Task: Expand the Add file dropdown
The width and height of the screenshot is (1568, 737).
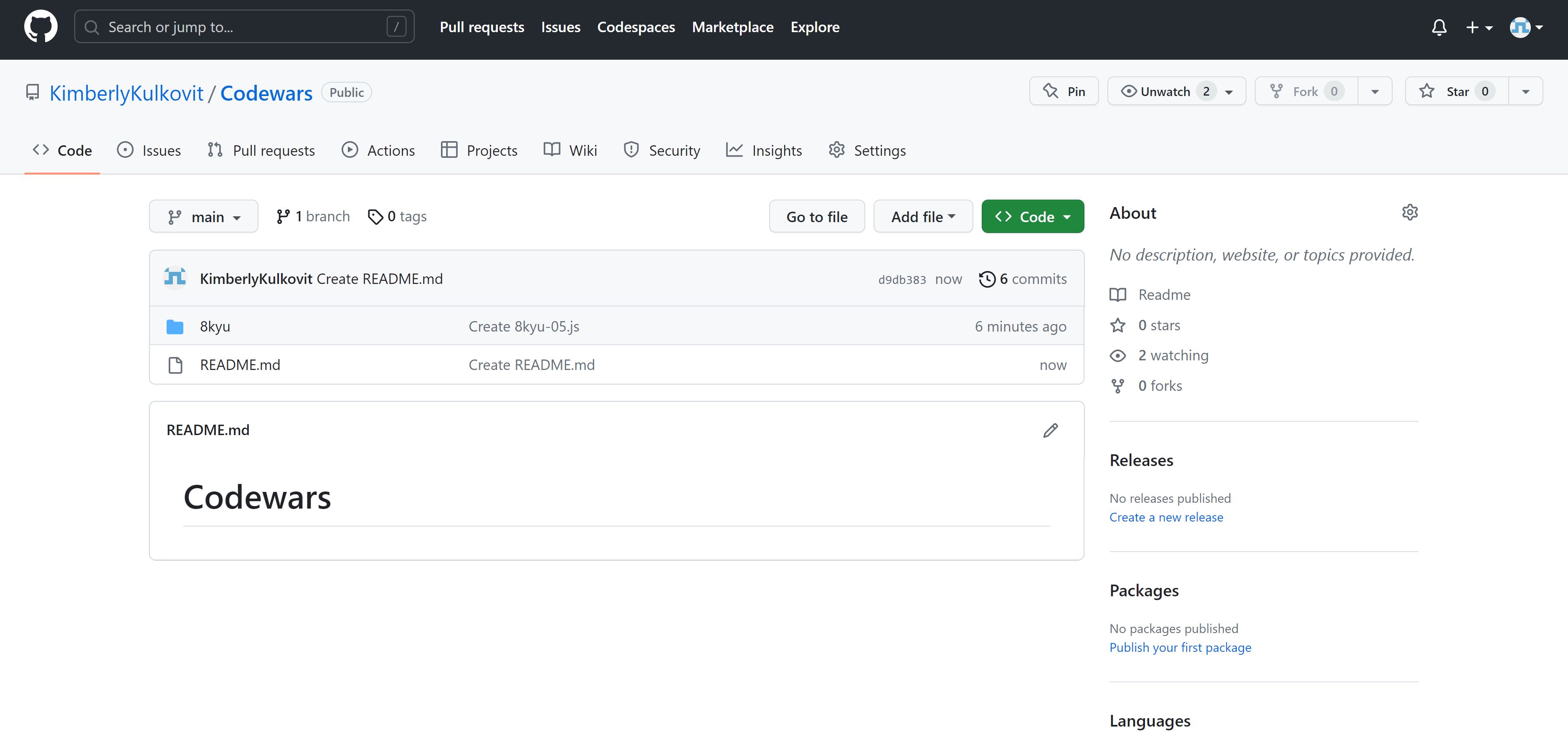Action: click(923, 217)
